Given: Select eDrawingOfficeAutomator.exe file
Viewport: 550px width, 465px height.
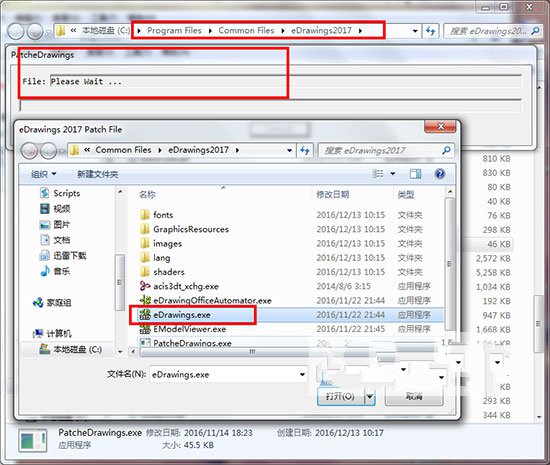Looking at the screenshot, I should [x=206, y=301].
